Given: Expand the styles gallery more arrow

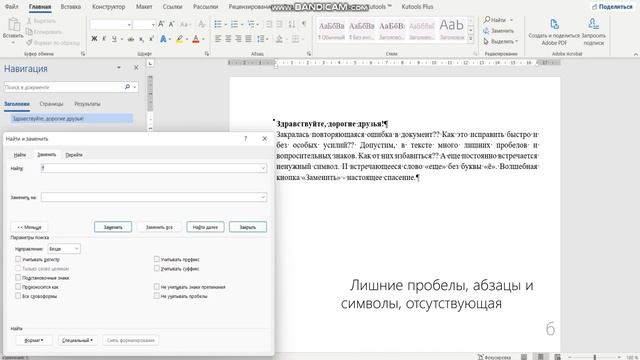Looking at the screenshot, I should coord(471,39).
